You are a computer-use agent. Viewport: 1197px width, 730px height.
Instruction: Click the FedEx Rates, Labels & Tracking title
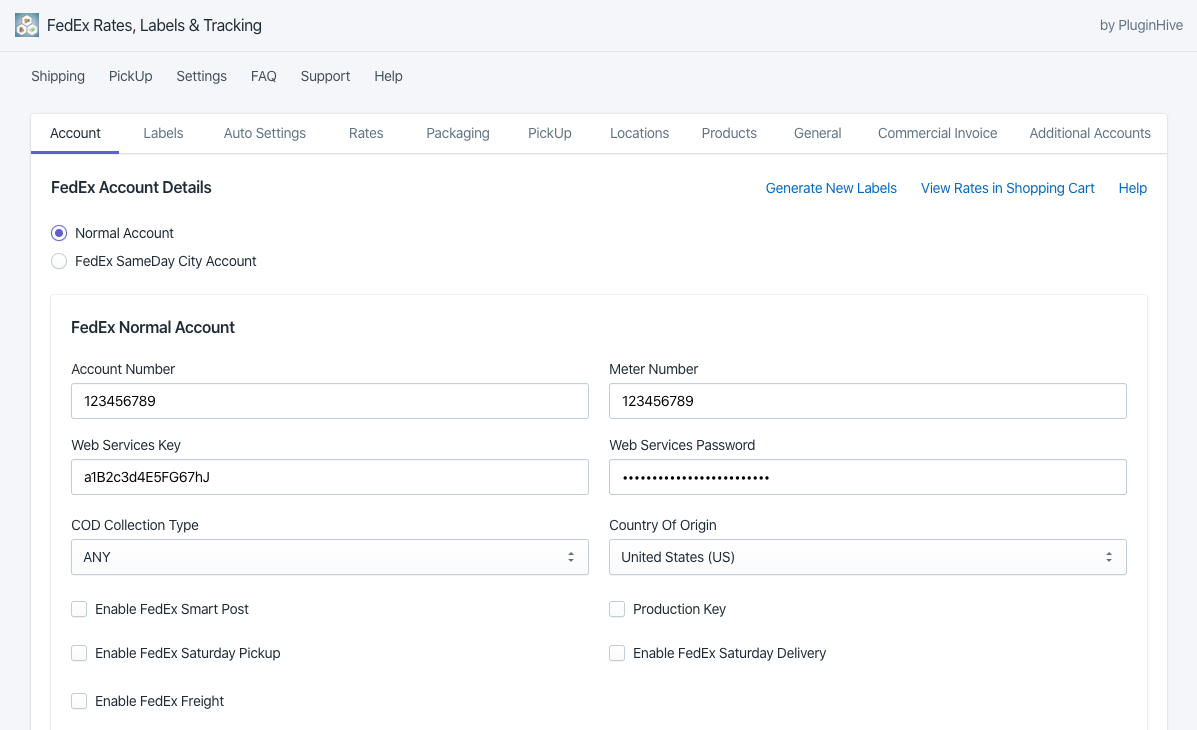click(154, 26)
